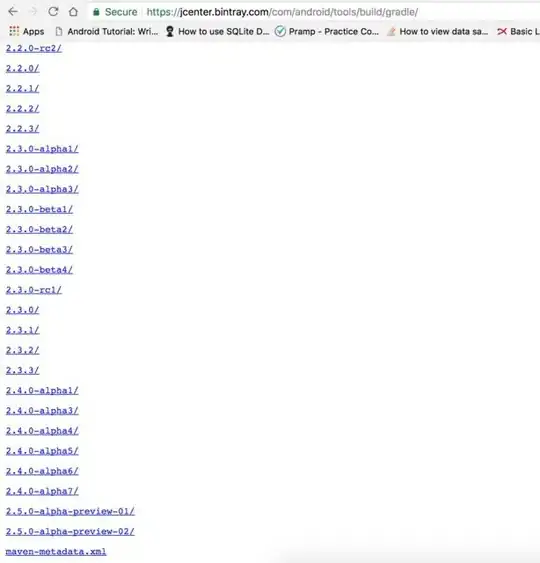Open the Android Tutorial bookmark

click(x=107, y=32)
